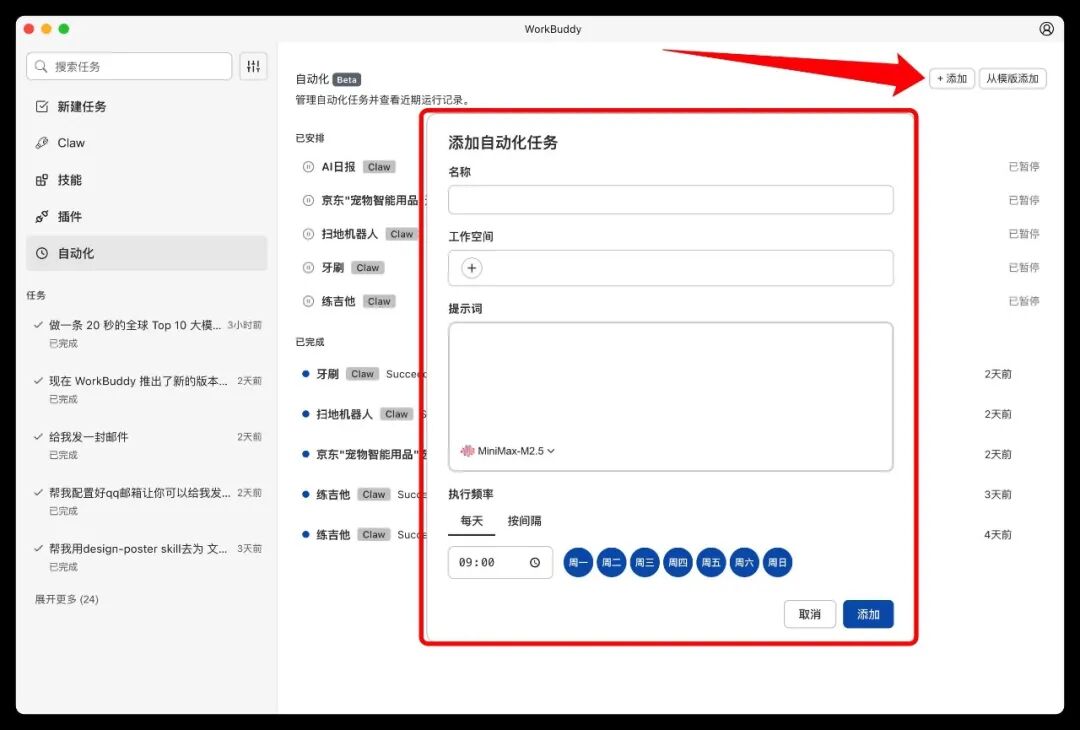Toggle the 周四 weekday chip
The height and width of the screenshot is (730, 1080).
(678, 563)
